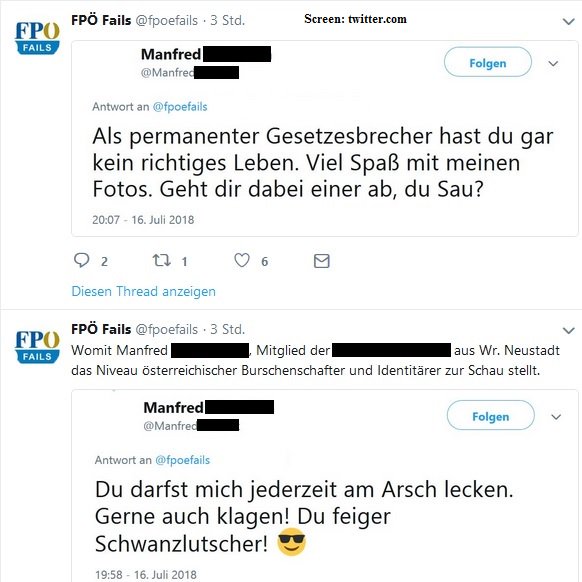Open chevron beside second Folgen button
Screen dimensions: 582x582
tap(556, 417)
